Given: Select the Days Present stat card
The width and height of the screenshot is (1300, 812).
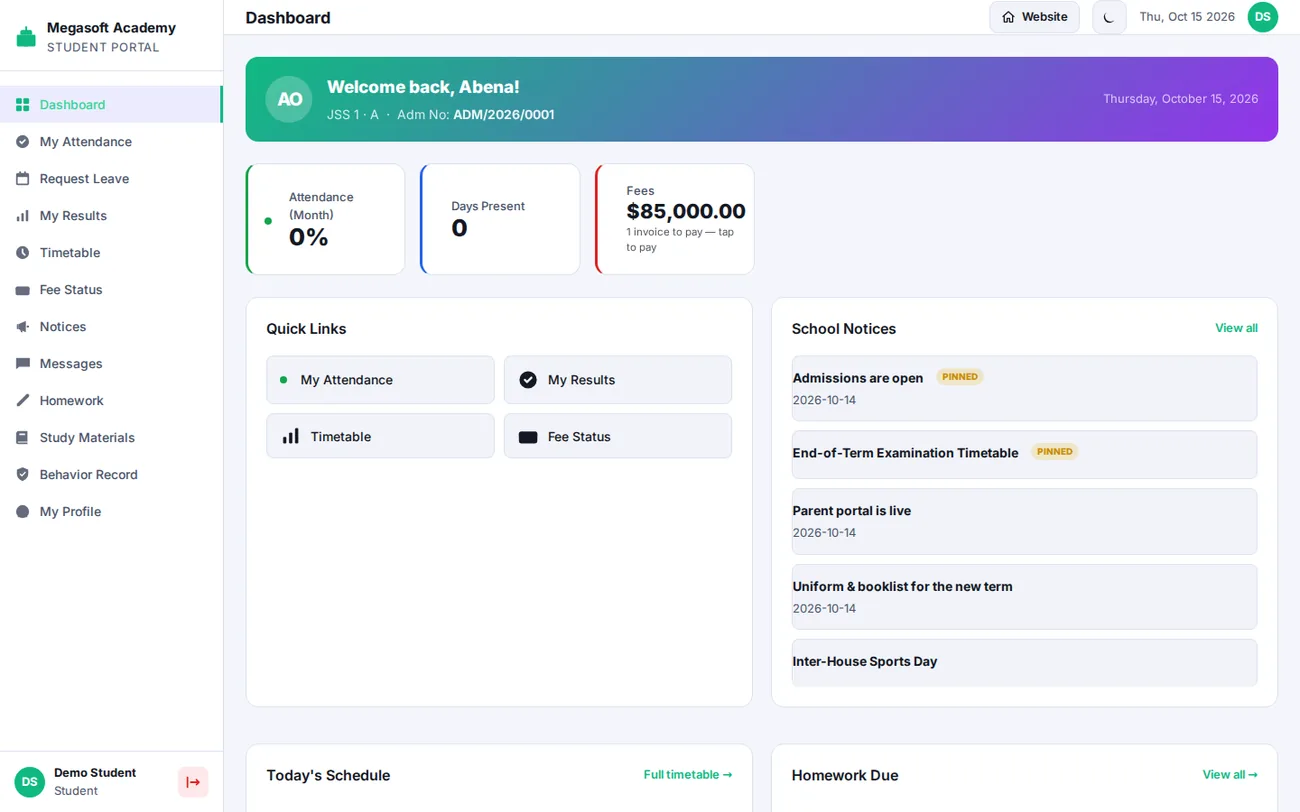Looking at the screenshot, I should pyautogui.click(x=500, y=219).
